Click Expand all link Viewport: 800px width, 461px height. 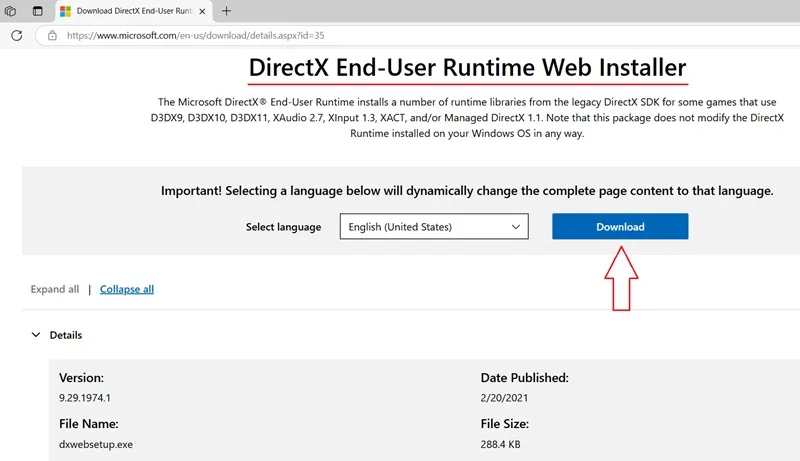pos(55,289)
